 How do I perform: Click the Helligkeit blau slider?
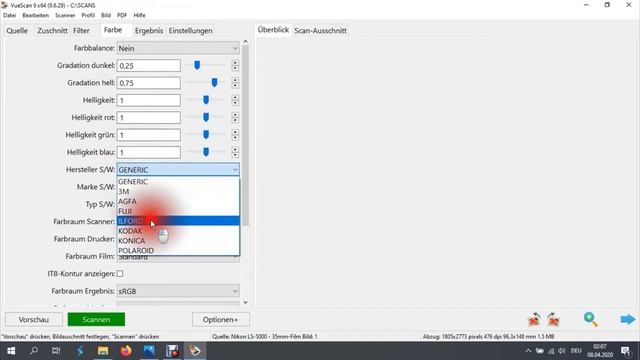point(206,152)
